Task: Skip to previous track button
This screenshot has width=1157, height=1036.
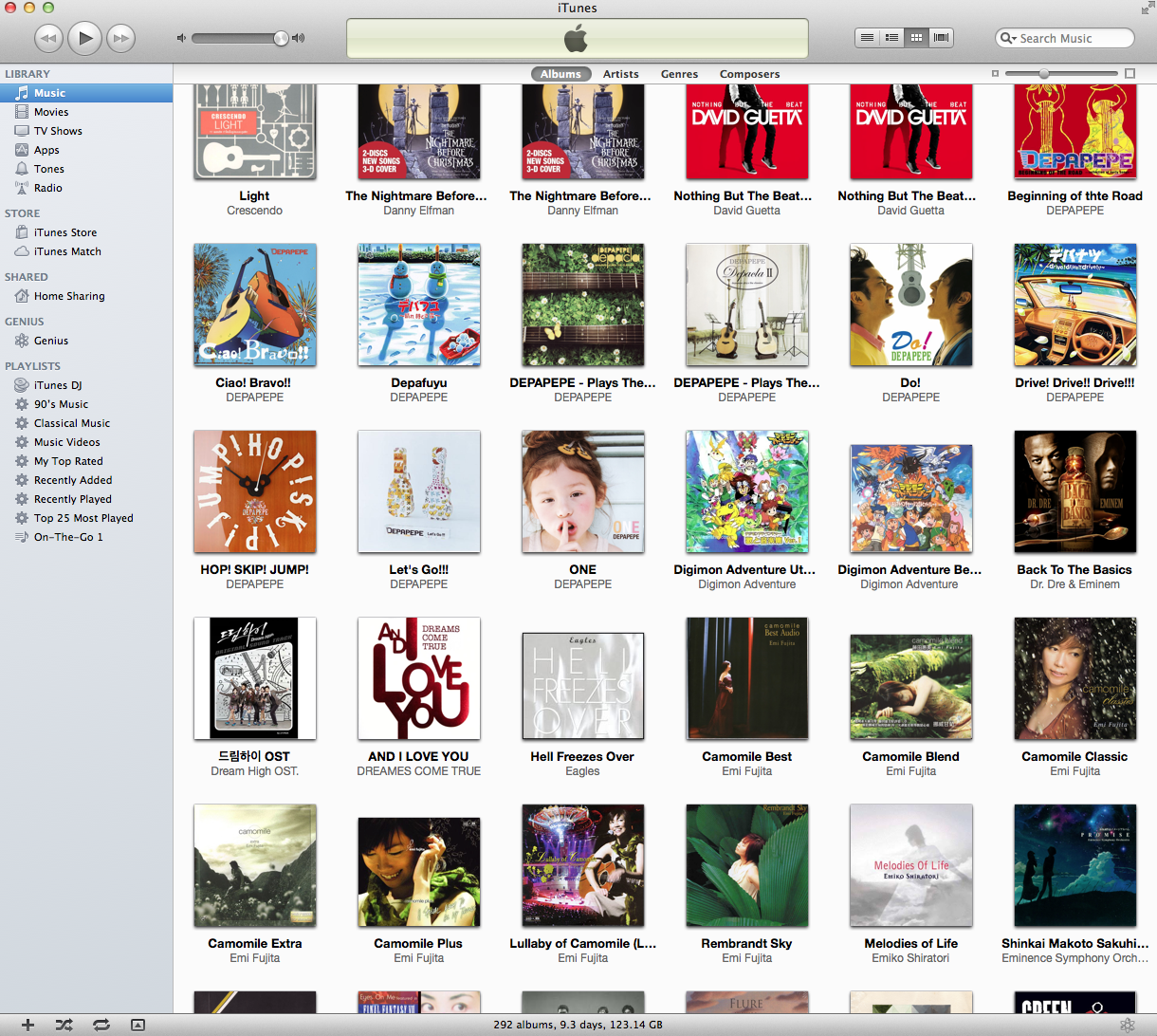Action: 48,39
